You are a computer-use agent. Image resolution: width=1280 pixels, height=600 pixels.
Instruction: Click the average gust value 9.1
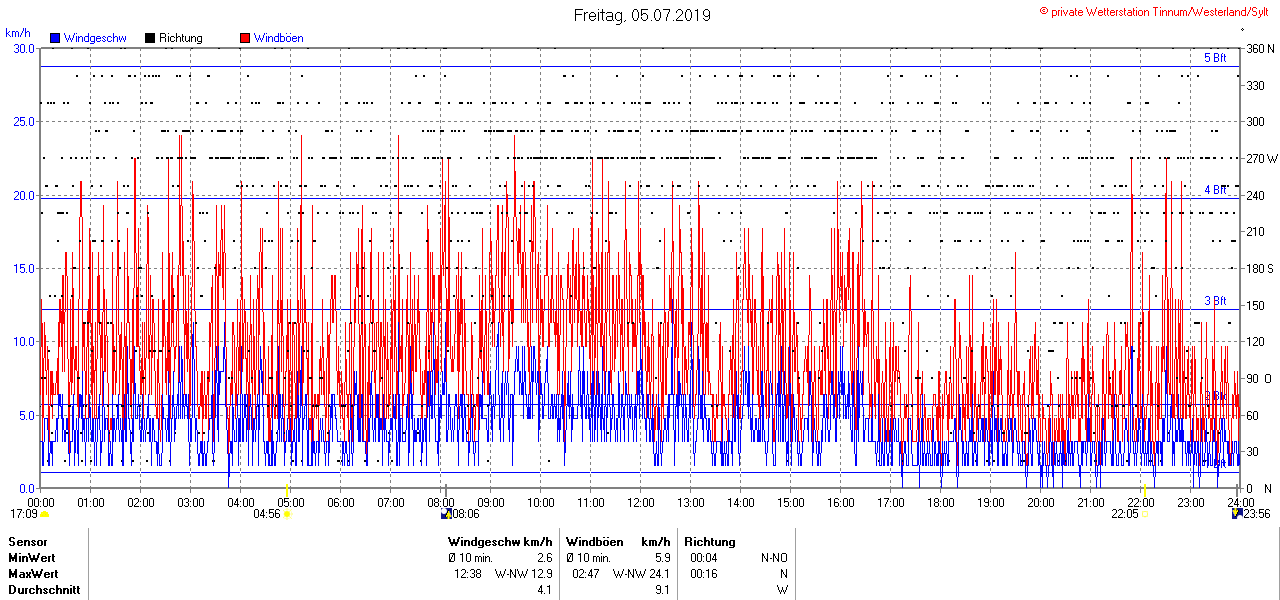click(662, 590)
